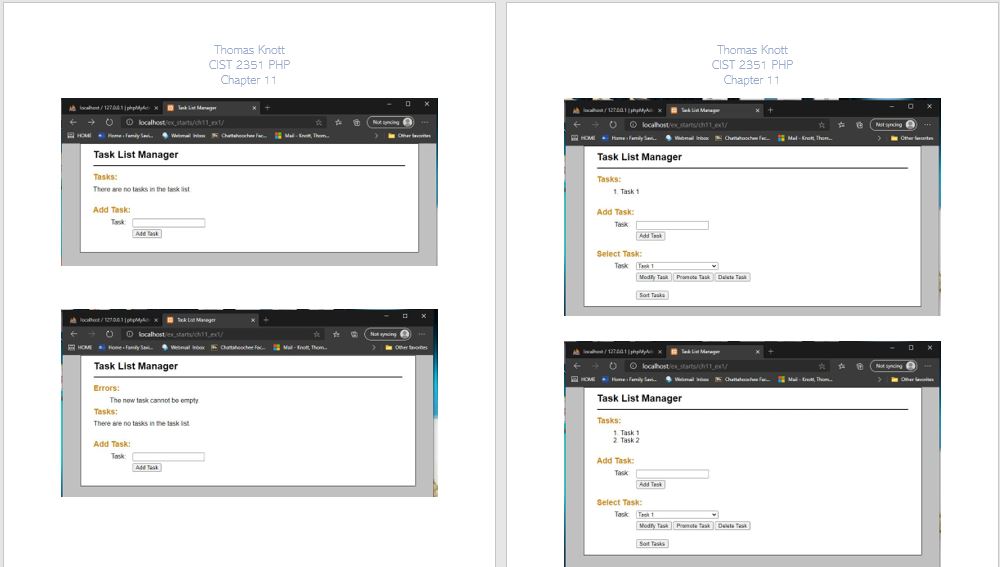Close the Task List Manager tab in the one-task screenshot
This screenshot has width=1000, height=567.
click(758, 110)
